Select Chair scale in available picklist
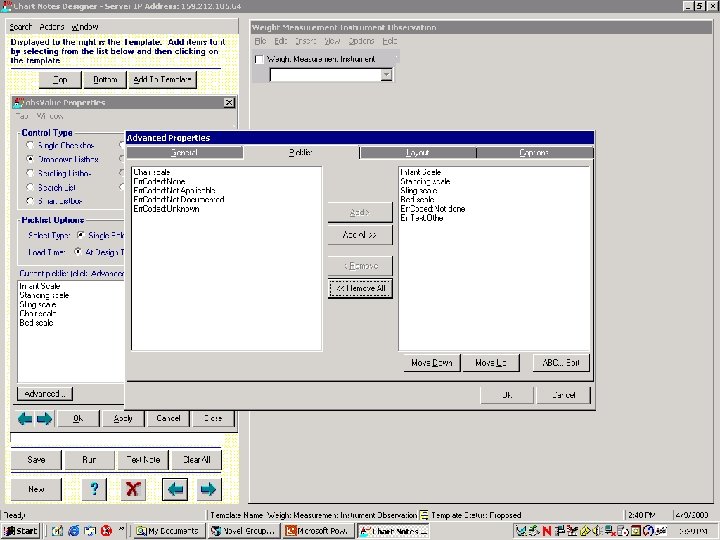Image resolution: width=720 pixels, height=540 pixels. click(x=152, y=172)
